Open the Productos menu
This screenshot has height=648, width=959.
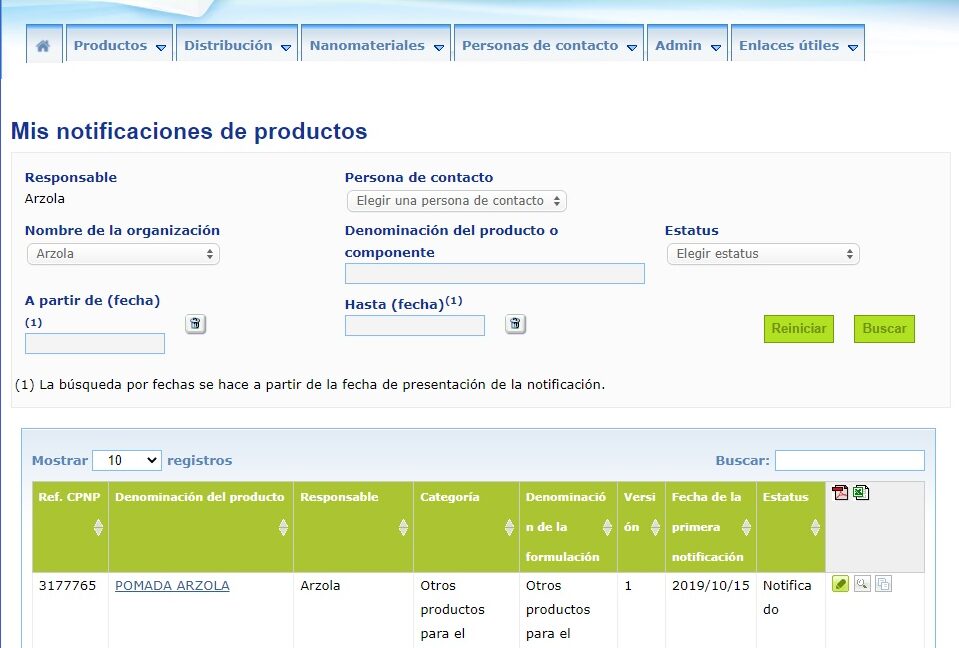coord(119,46)
